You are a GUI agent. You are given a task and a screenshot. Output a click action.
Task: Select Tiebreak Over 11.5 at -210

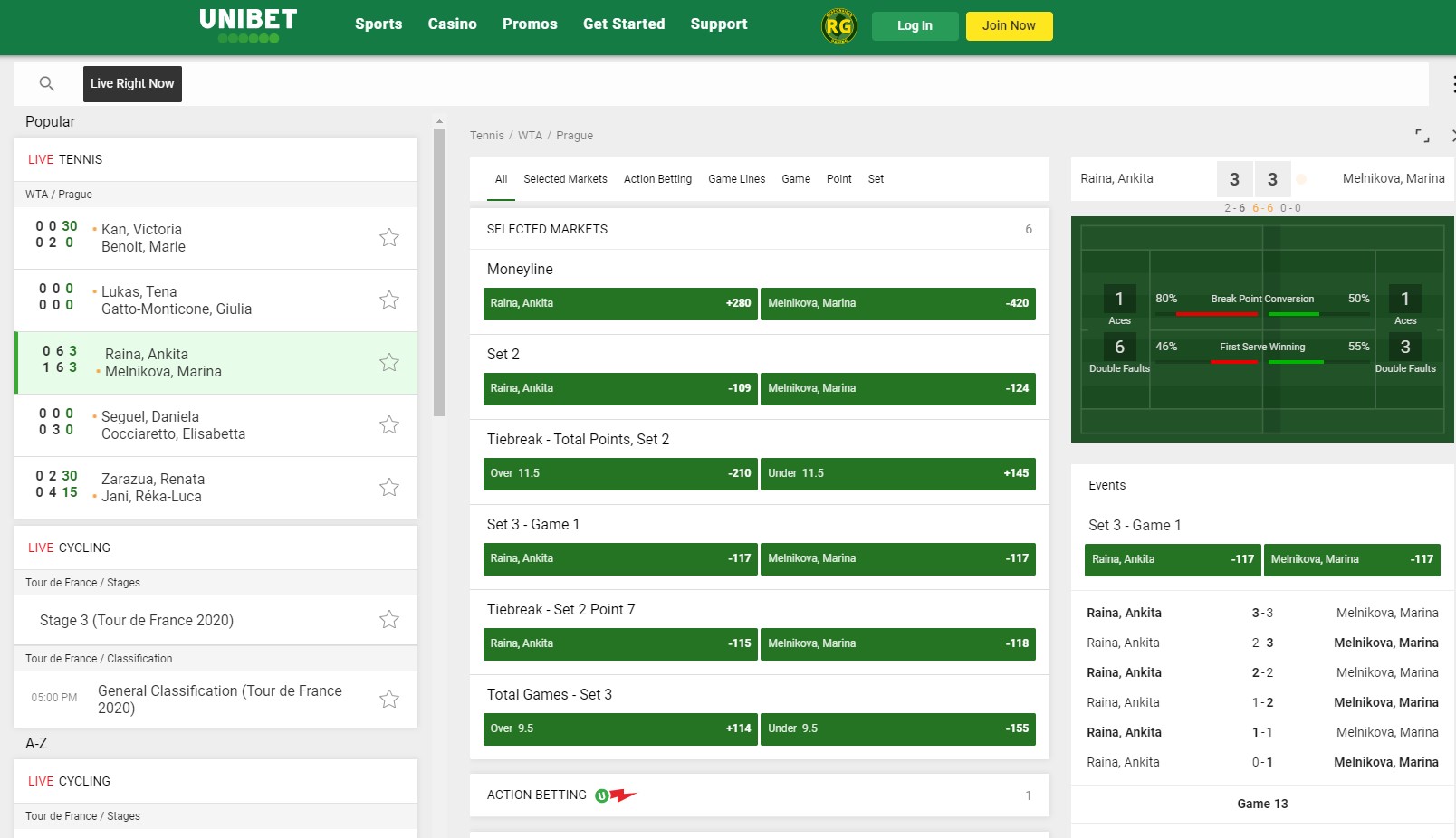[620, 474]
